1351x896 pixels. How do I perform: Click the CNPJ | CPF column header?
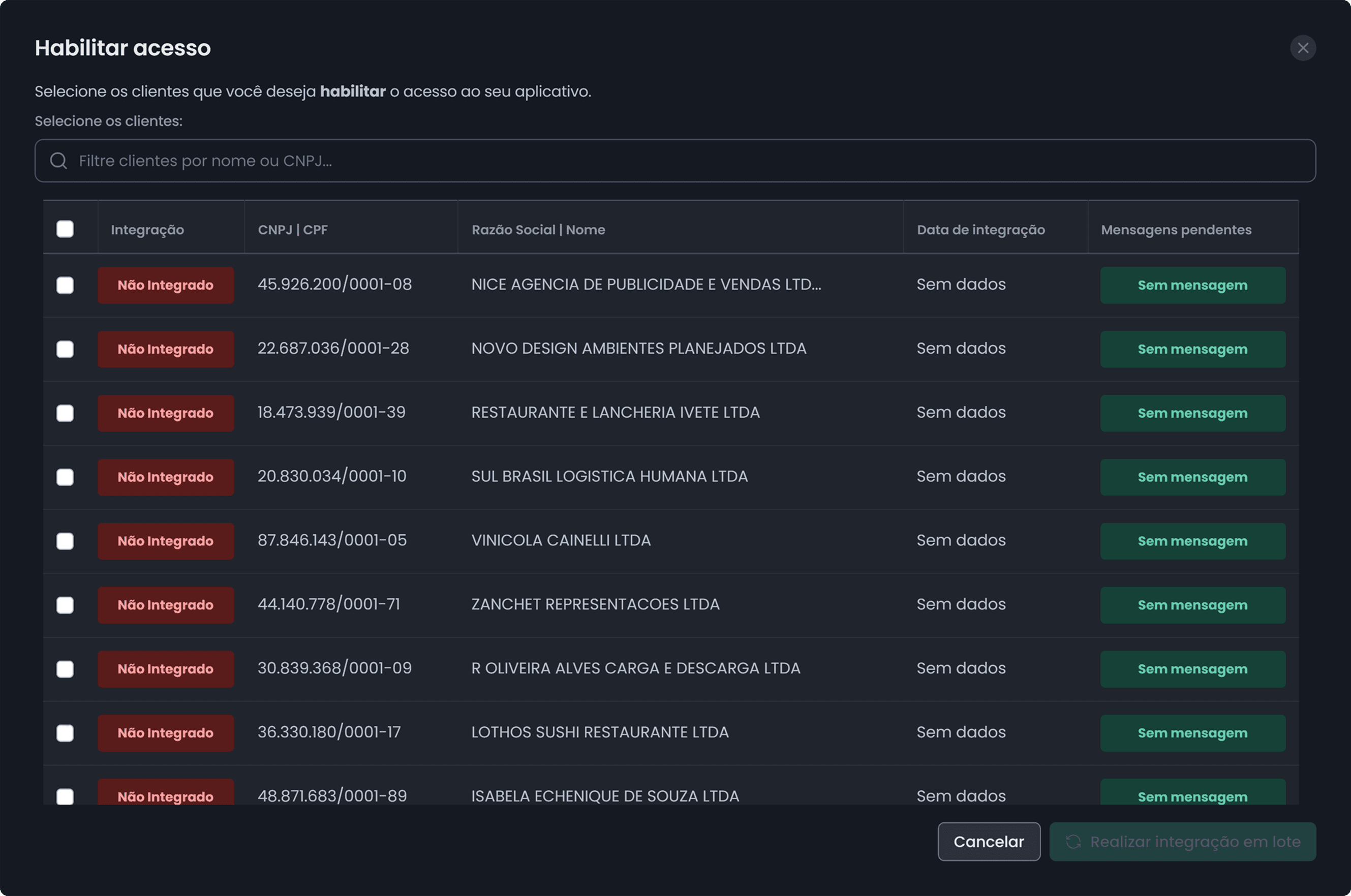pos(293,230)
